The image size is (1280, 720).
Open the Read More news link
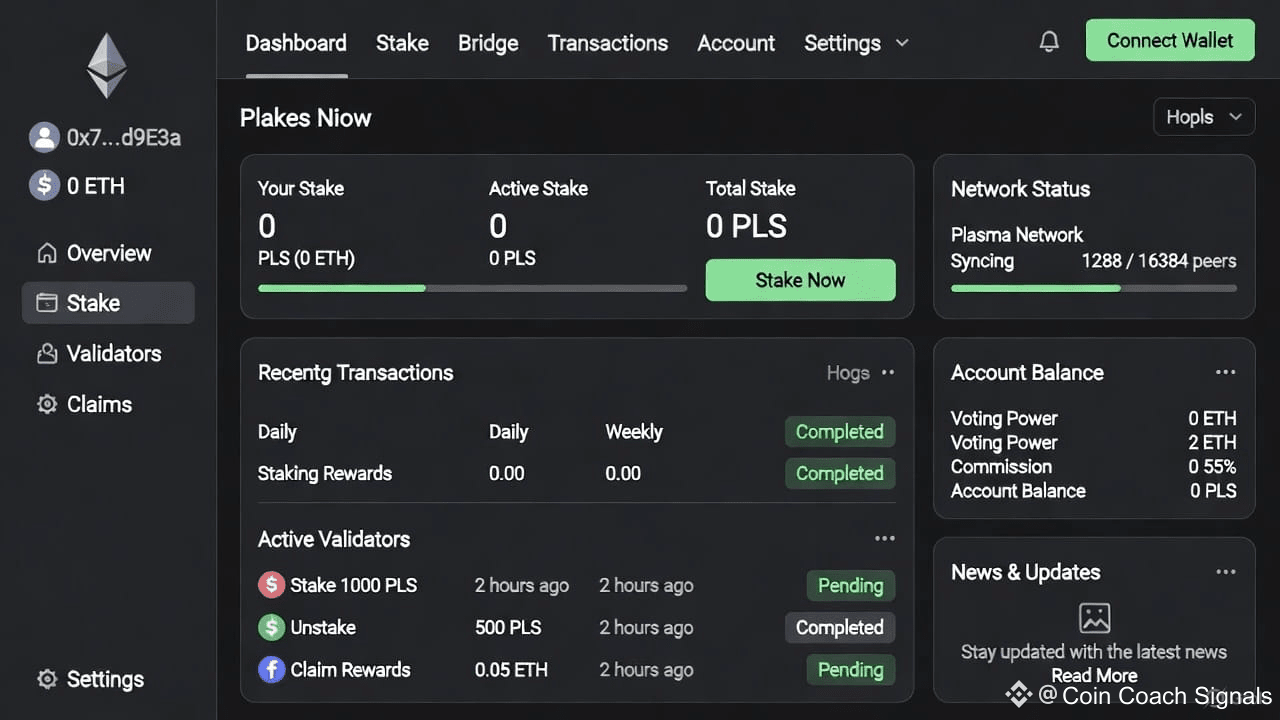(x=1094, y=676)
